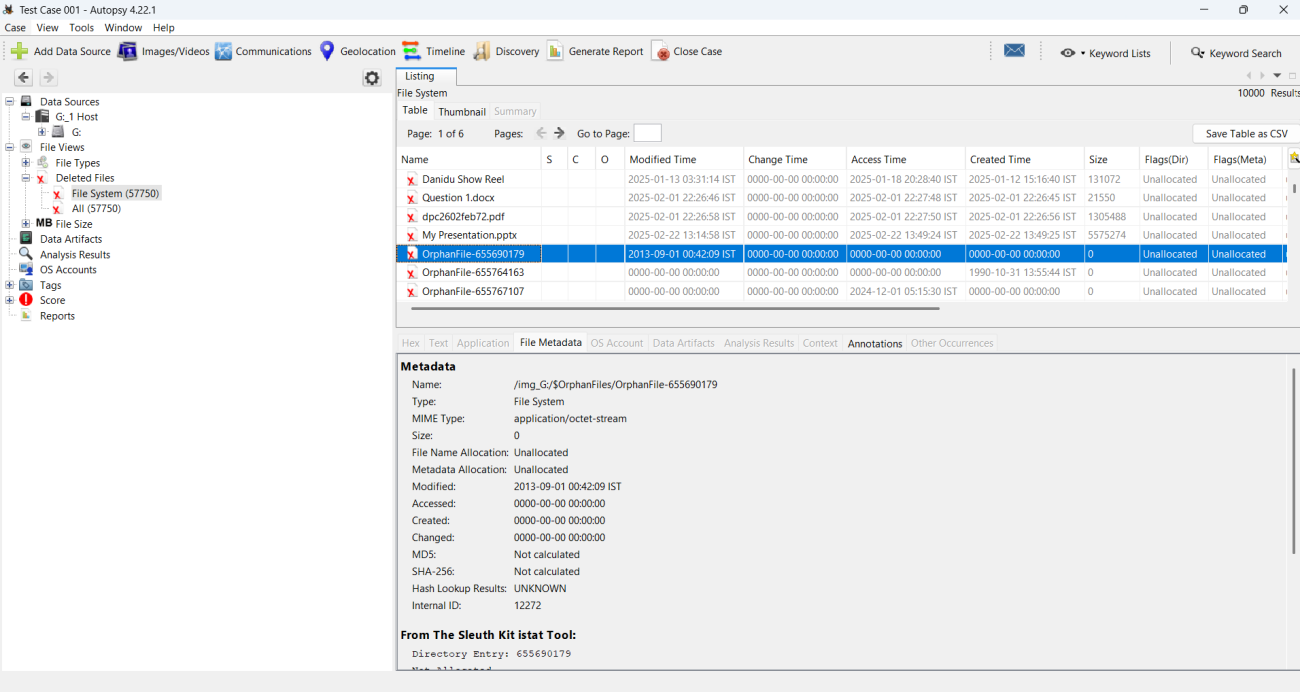
Task: Click the Generate Report icon
Action: click(x=555, y=51)
